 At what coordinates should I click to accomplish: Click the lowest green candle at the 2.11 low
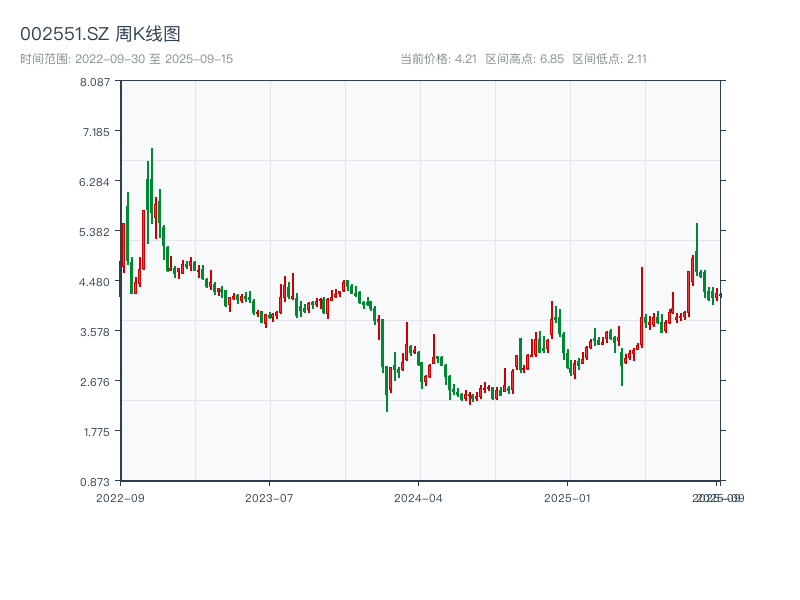387,389
